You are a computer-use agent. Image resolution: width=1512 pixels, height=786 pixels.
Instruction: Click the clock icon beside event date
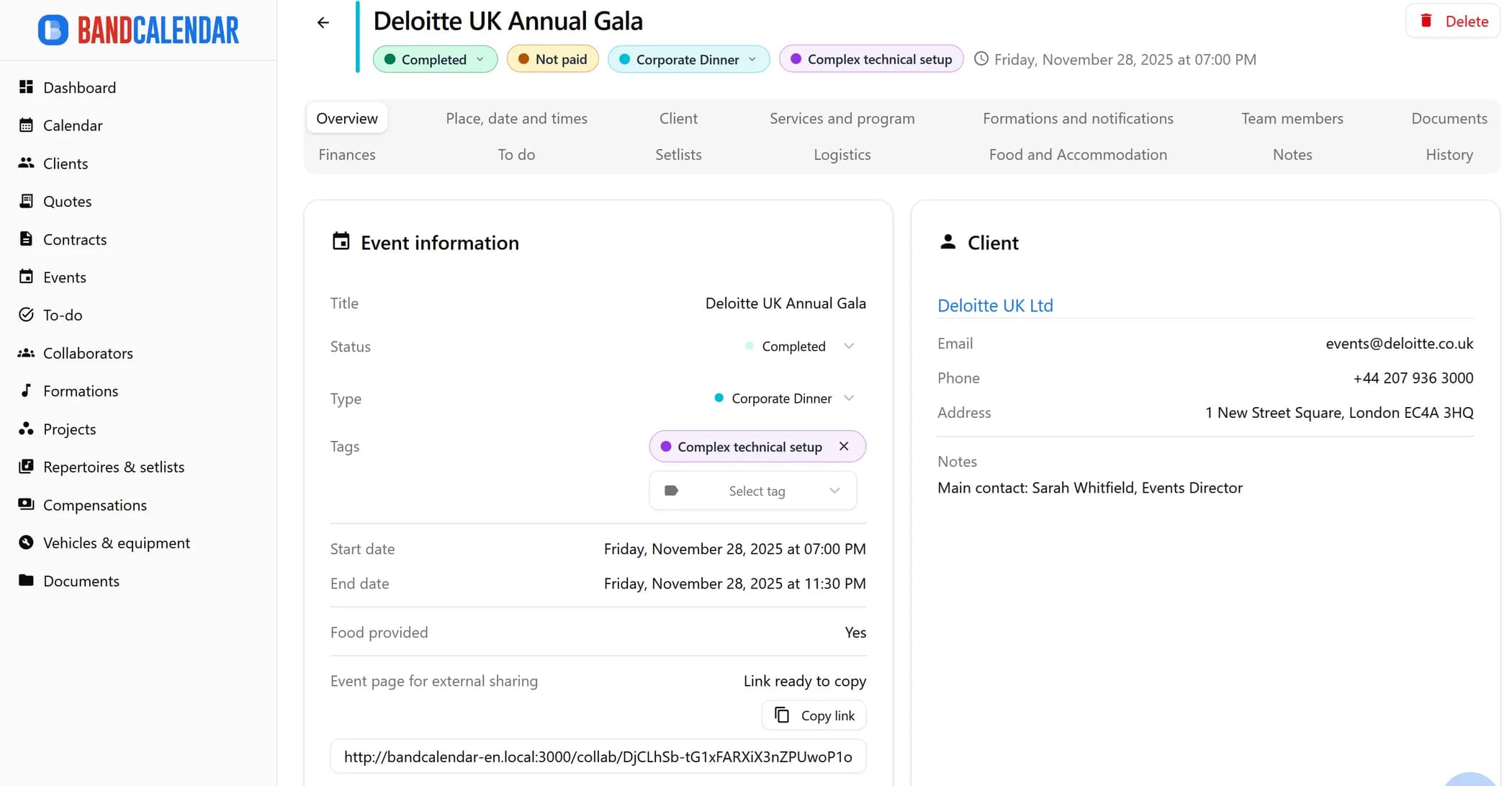tap(981, 59)
